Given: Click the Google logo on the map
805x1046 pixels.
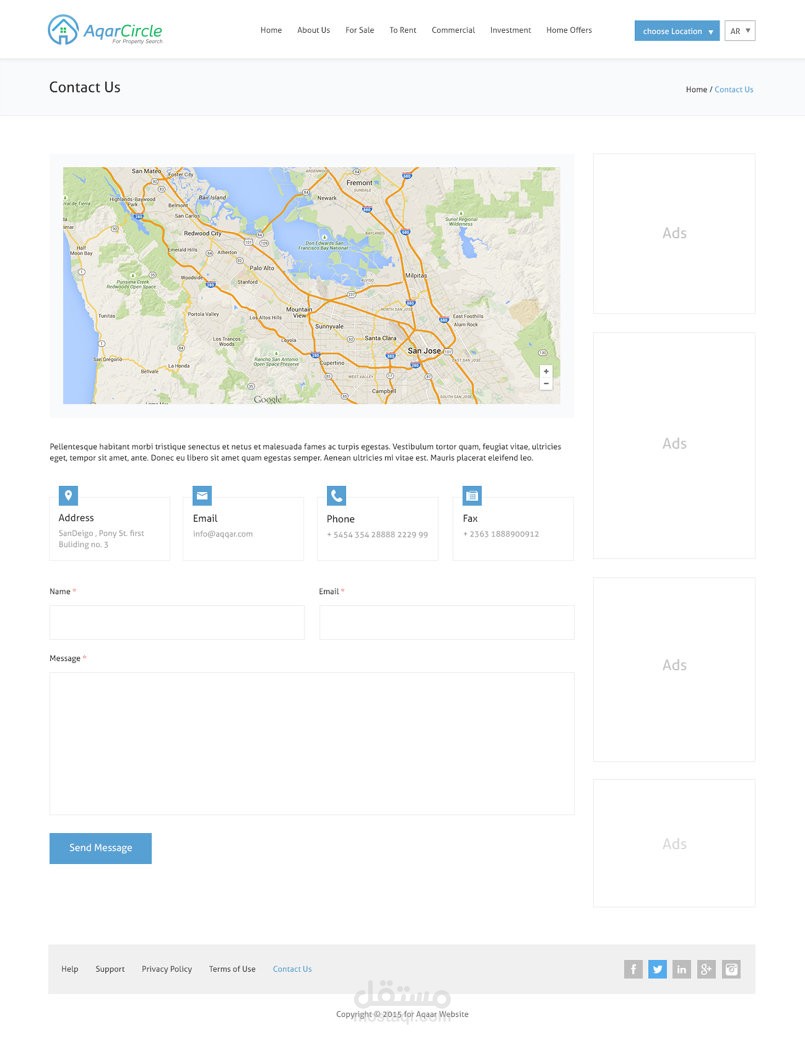Looking at the screenshot, I should pos(267,399).
